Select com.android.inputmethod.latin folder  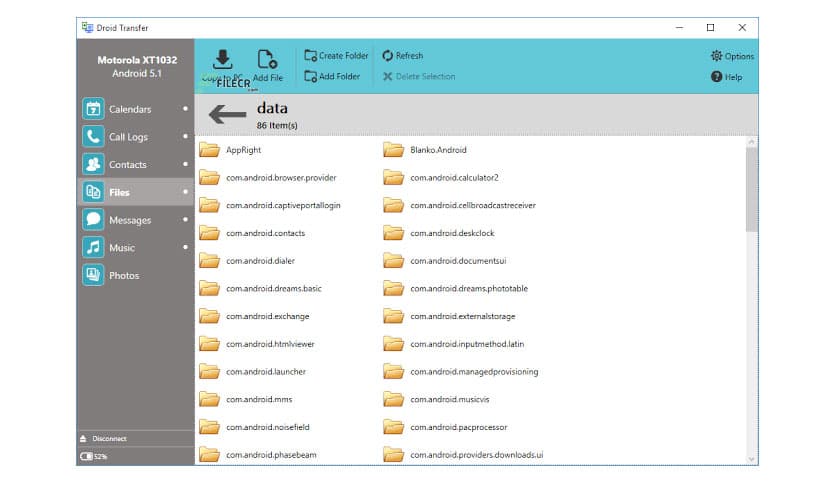click(454, 344)
